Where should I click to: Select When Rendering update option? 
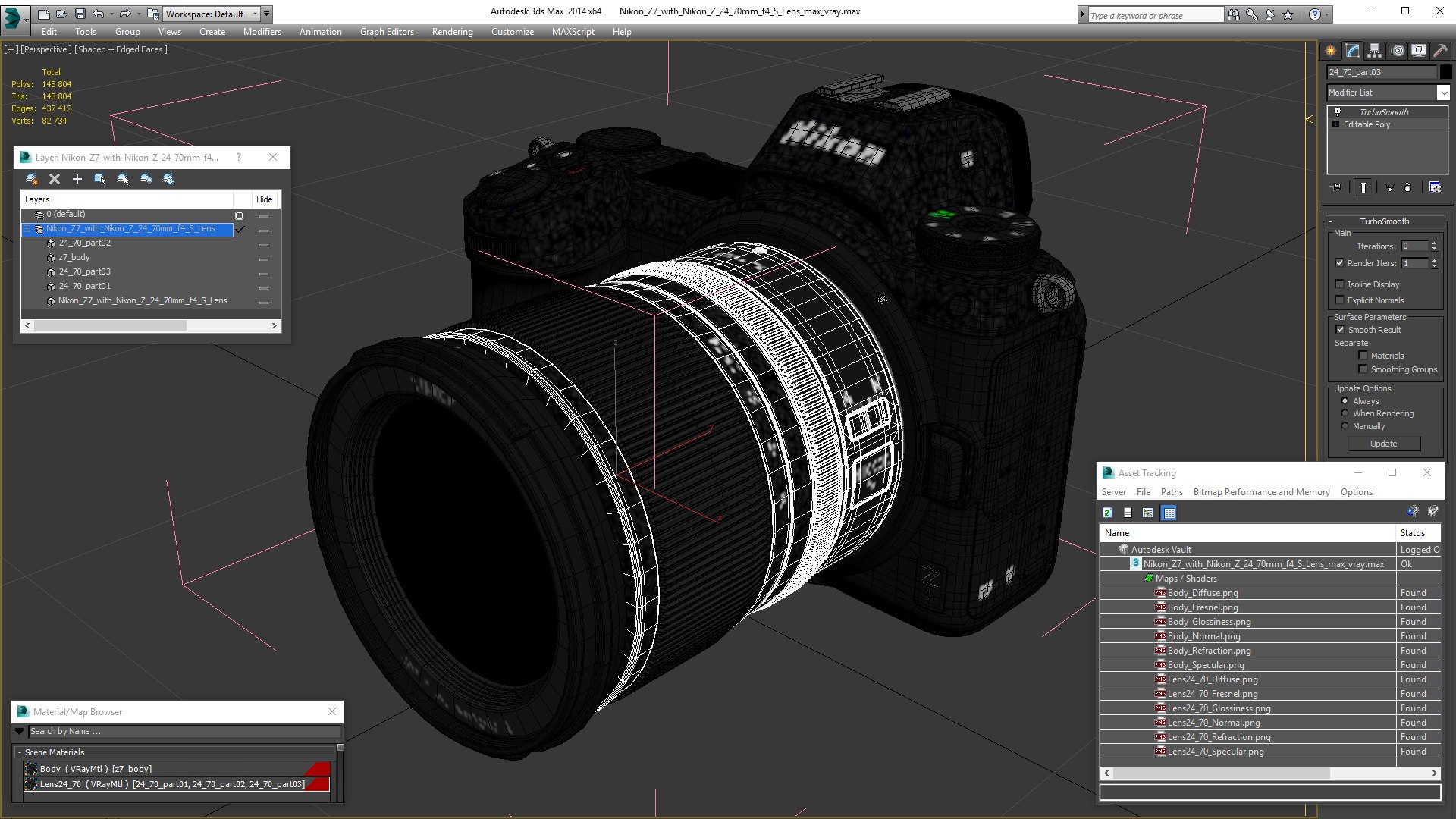1345,413
